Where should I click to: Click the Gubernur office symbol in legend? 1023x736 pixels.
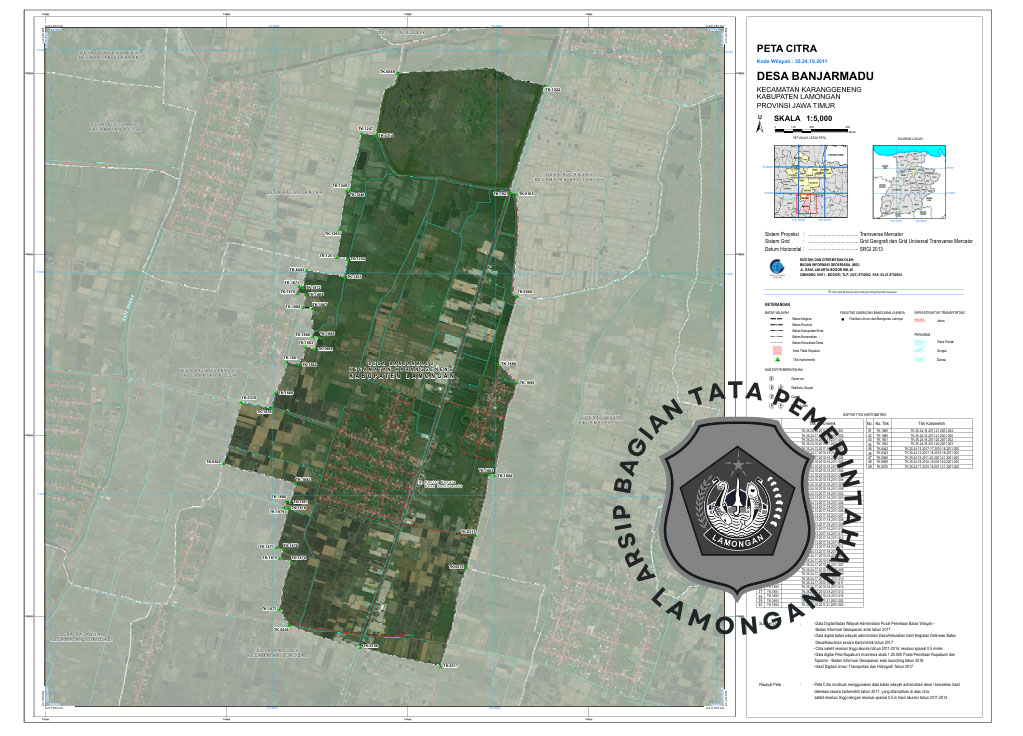pos(772,379)
